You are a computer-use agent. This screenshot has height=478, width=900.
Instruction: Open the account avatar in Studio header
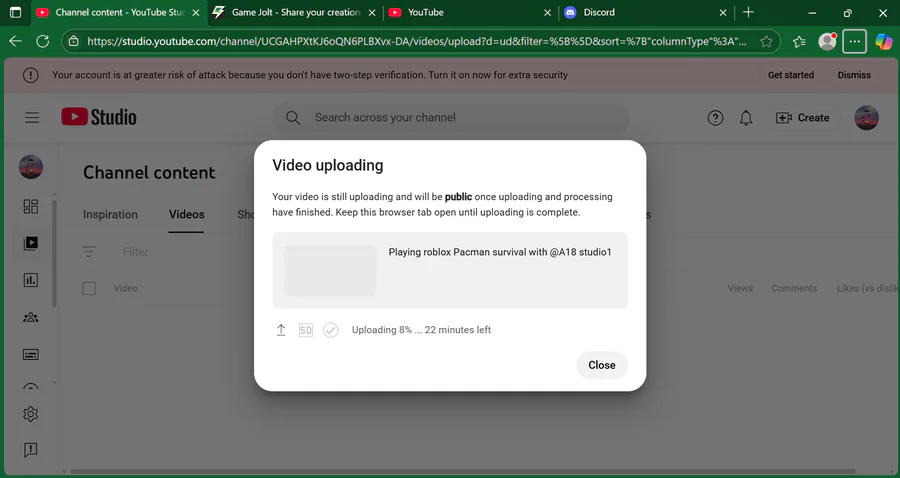pos(866,118)
